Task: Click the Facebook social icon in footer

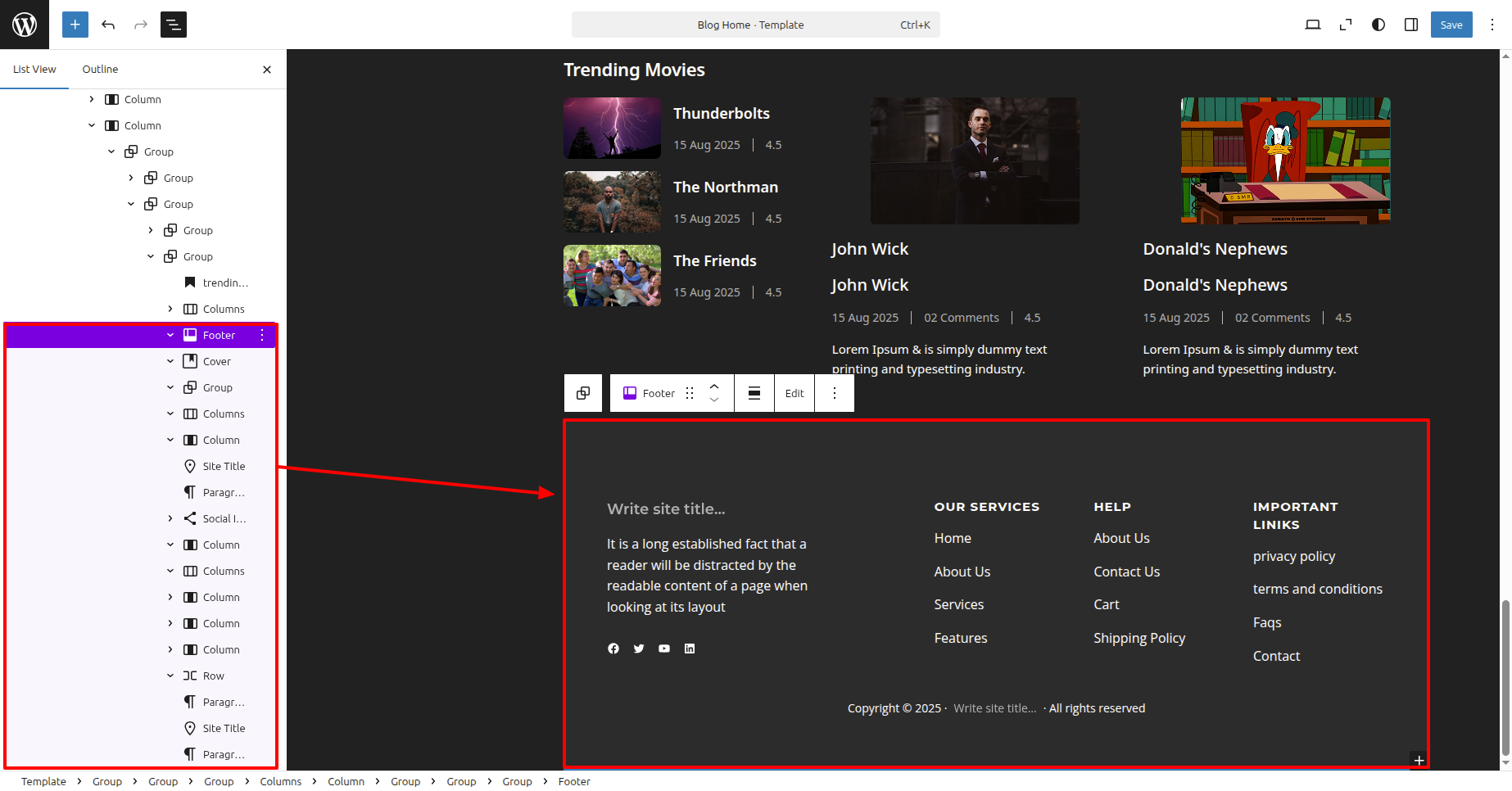Action: (613, 649)
